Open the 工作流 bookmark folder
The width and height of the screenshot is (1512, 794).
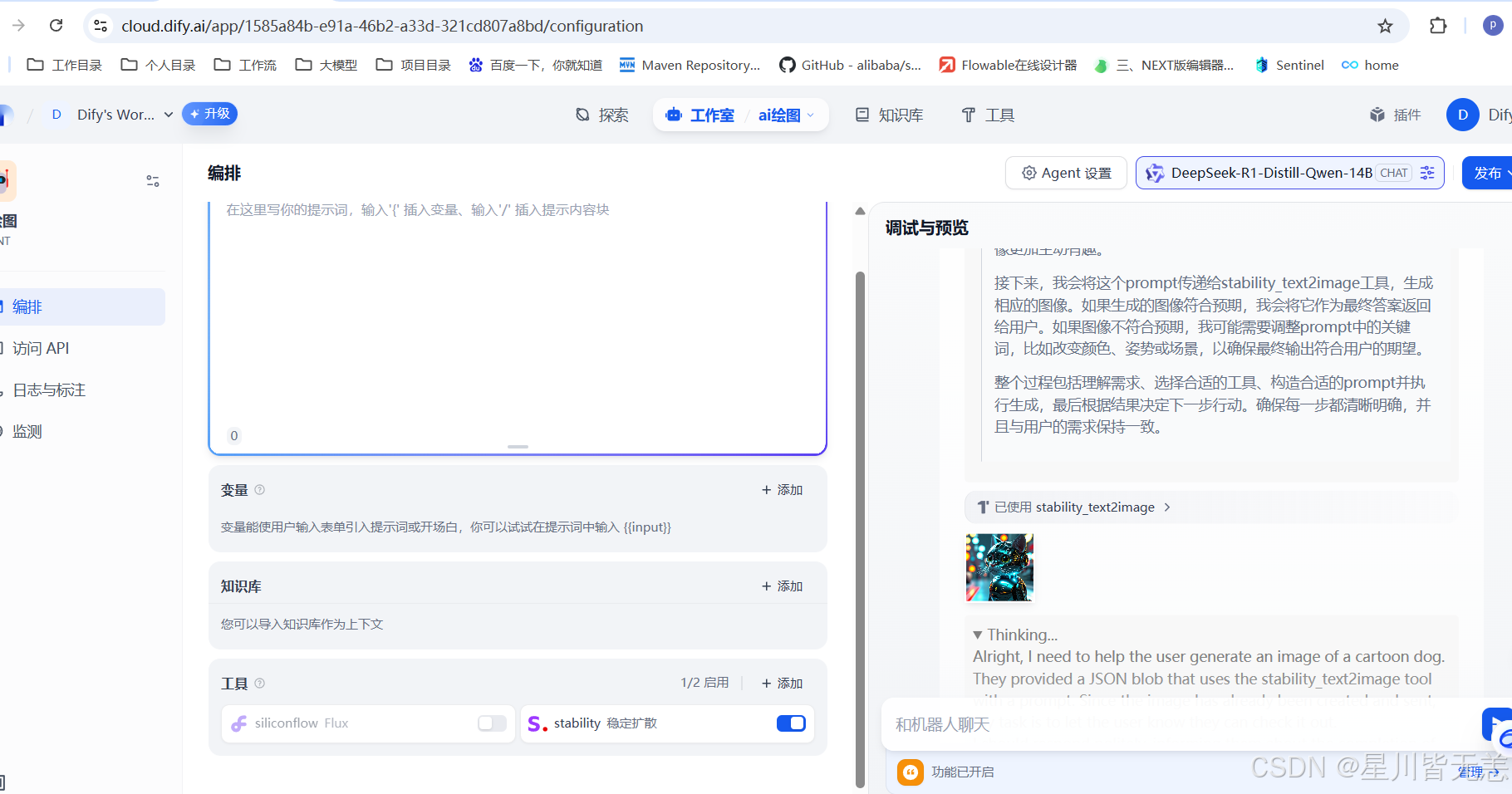(x=245, y=65)
